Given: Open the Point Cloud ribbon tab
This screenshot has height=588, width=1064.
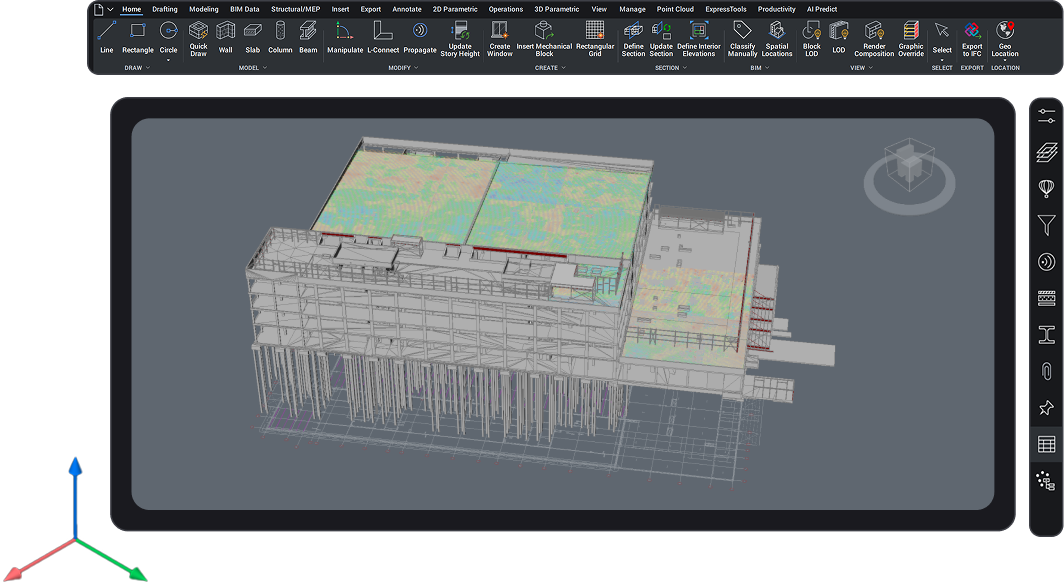Looking at the screenshot, I should tap(675, 9).
